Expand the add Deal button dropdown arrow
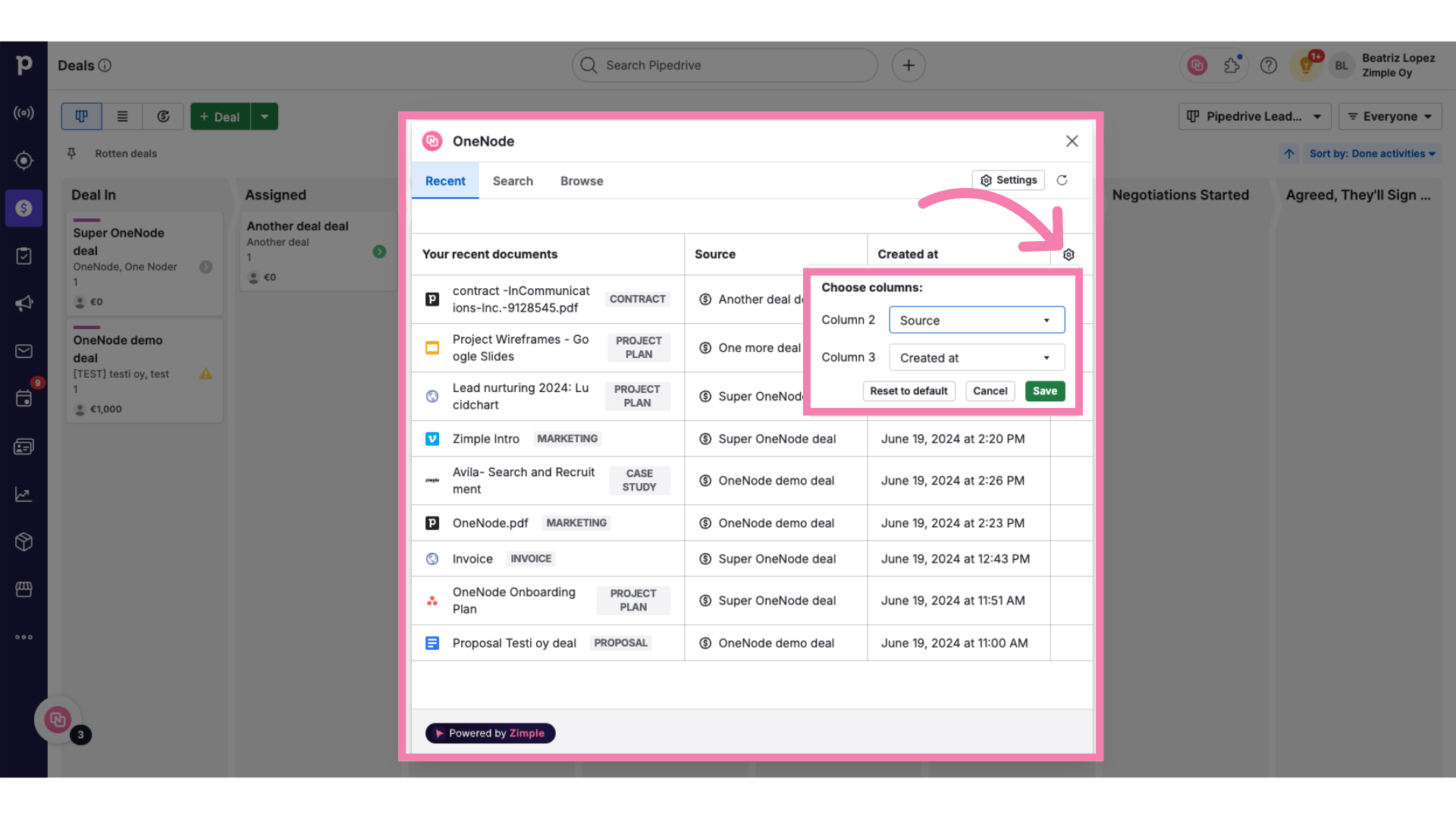 click(265, 116)
